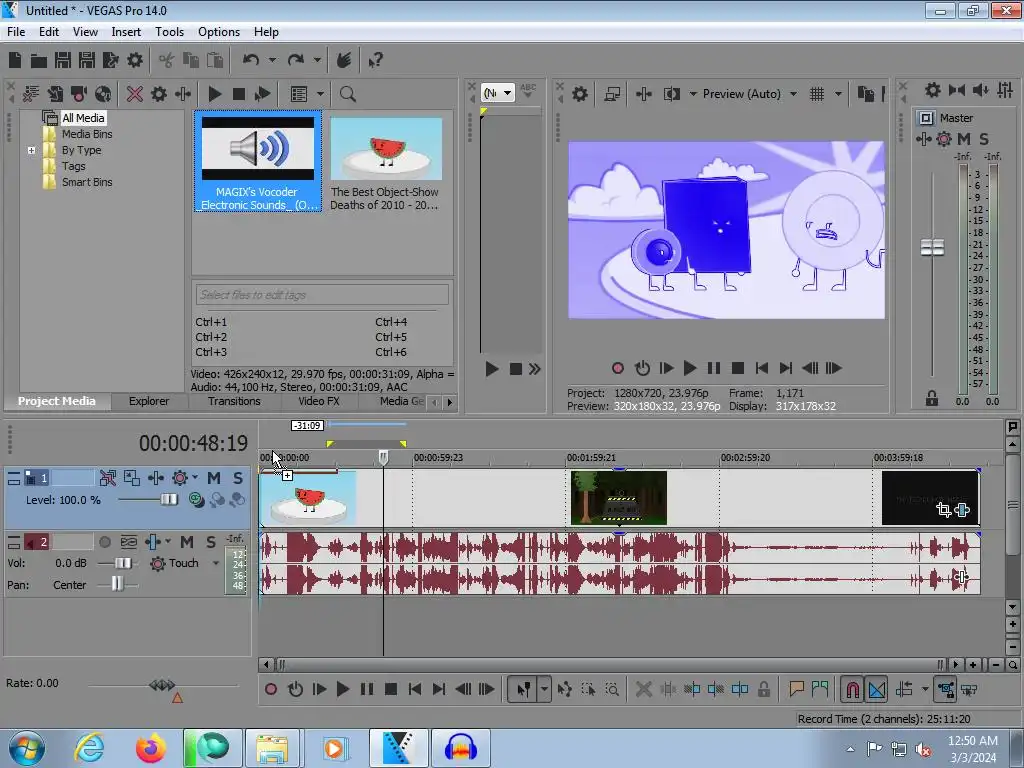The image size is (1024, 768).
Task: Click the Master FX icon
Action: (x=923, y=138)
